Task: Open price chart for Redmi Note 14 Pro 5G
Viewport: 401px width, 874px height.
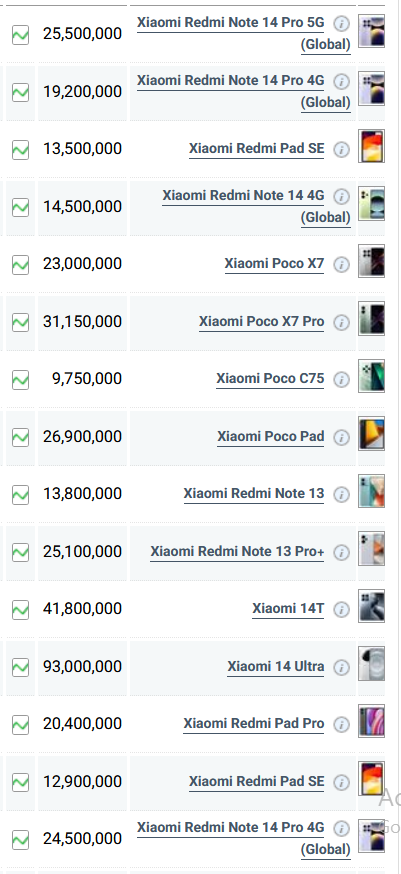Action: [x=21, y=35]
